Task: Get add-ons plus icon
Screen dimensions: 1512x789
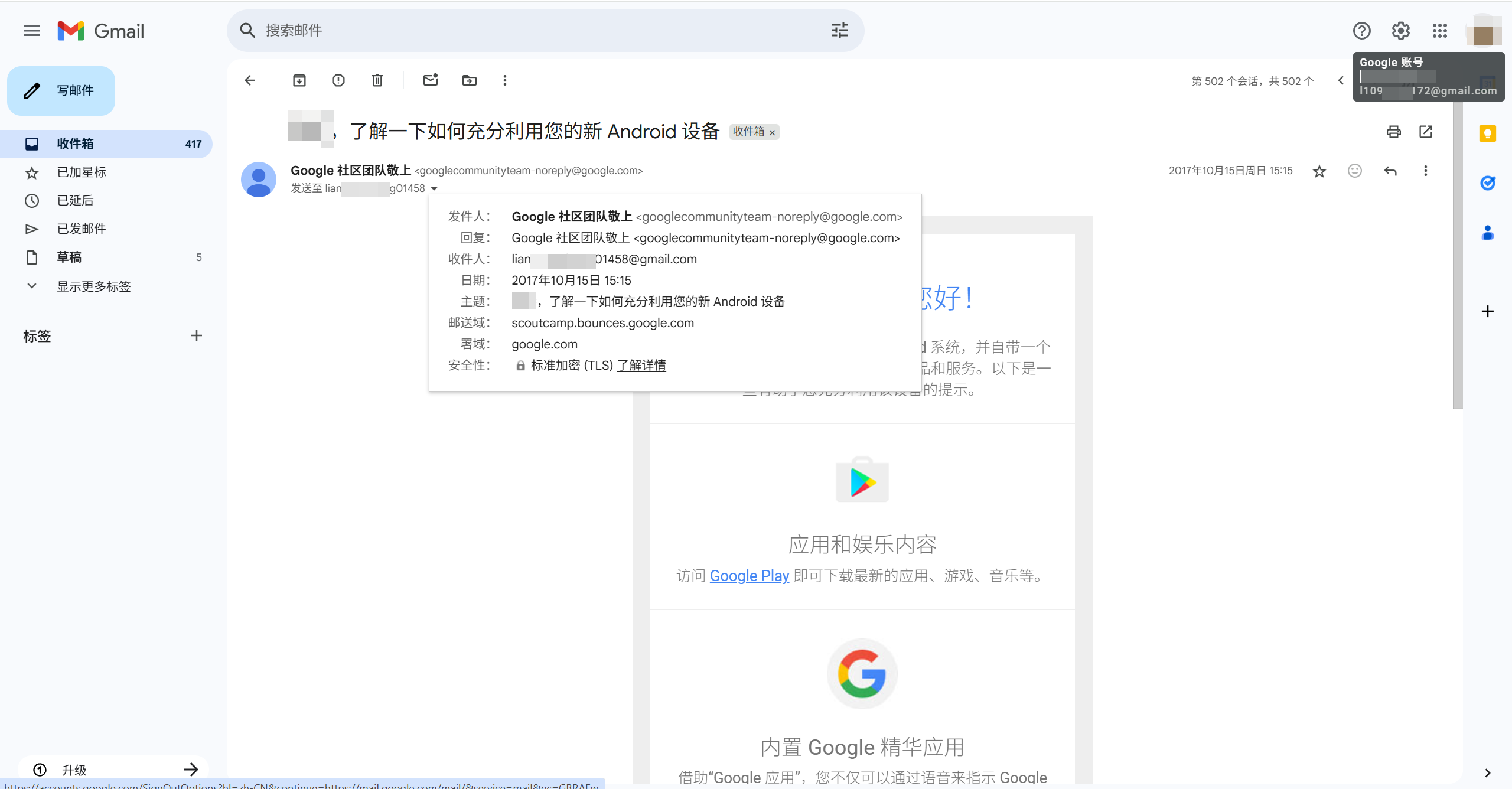Action: tap(1488, 311)
